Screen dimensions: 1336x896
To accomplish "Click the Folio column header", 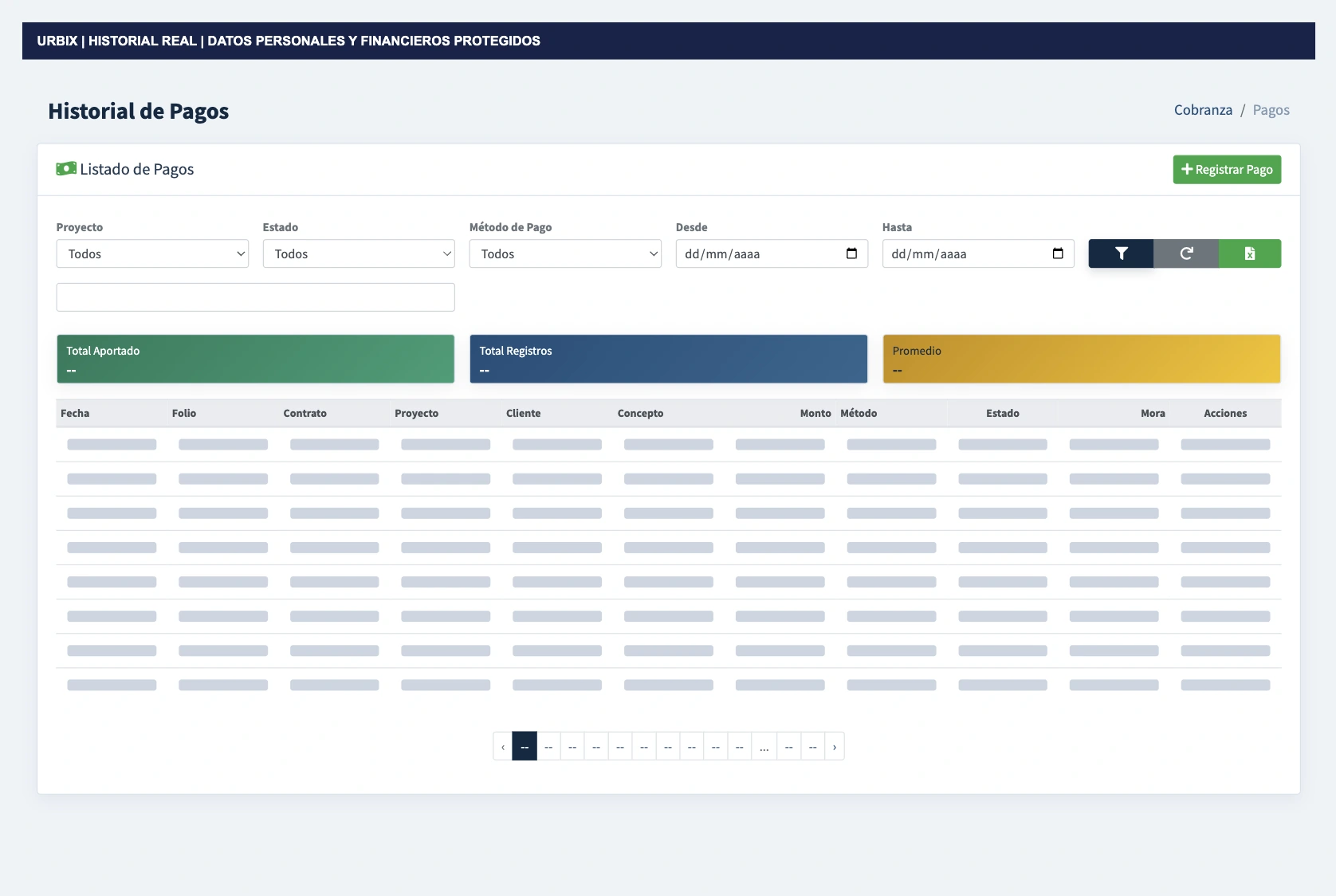I will (184, 413).
